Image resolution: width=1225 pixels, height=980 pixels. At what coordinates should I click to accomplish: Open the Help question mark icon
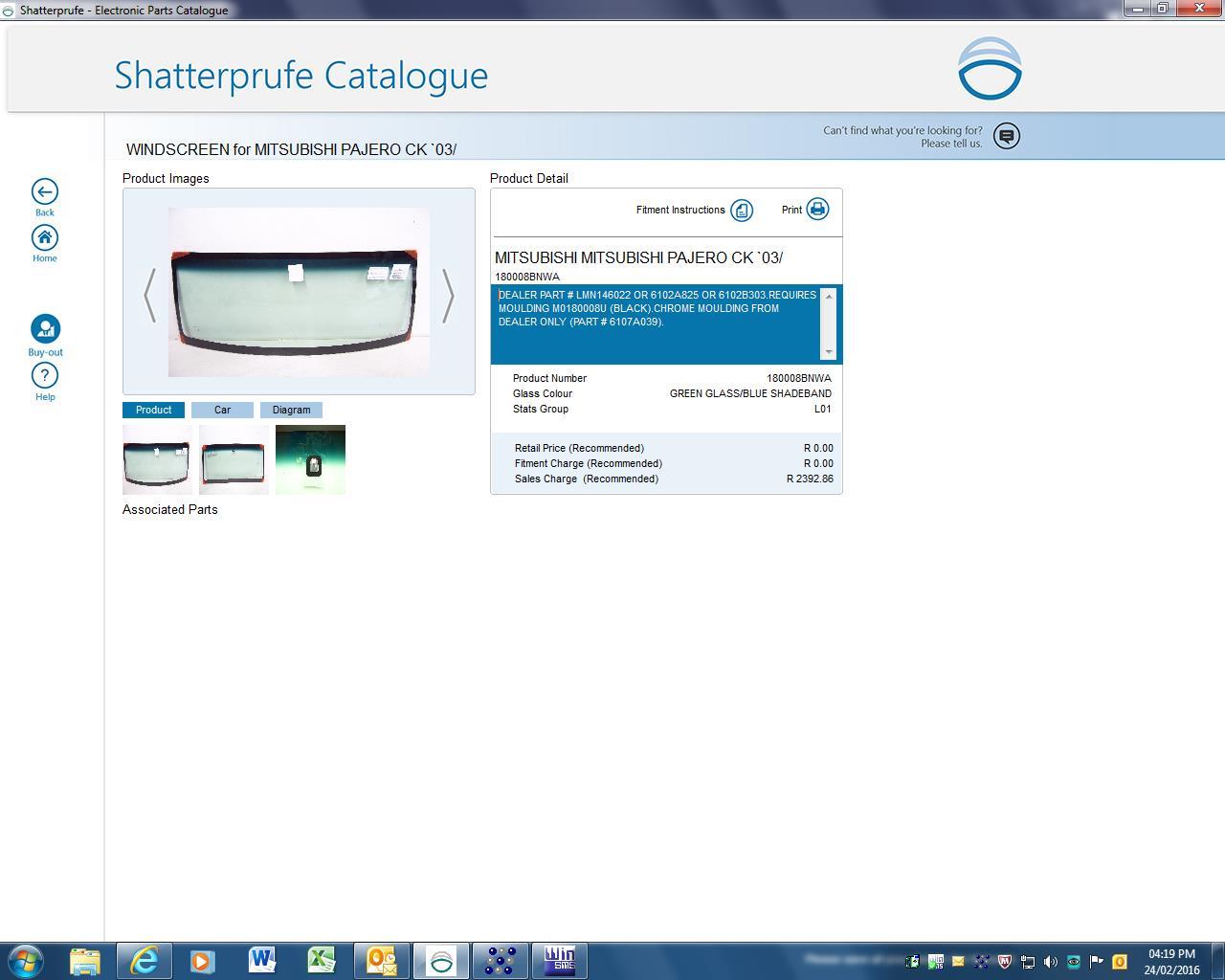45,375
